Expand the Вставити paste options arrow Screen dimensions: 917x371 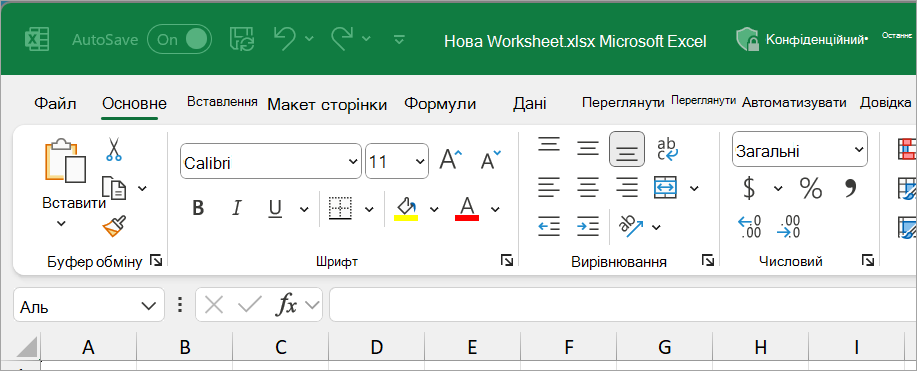(61, 223)
